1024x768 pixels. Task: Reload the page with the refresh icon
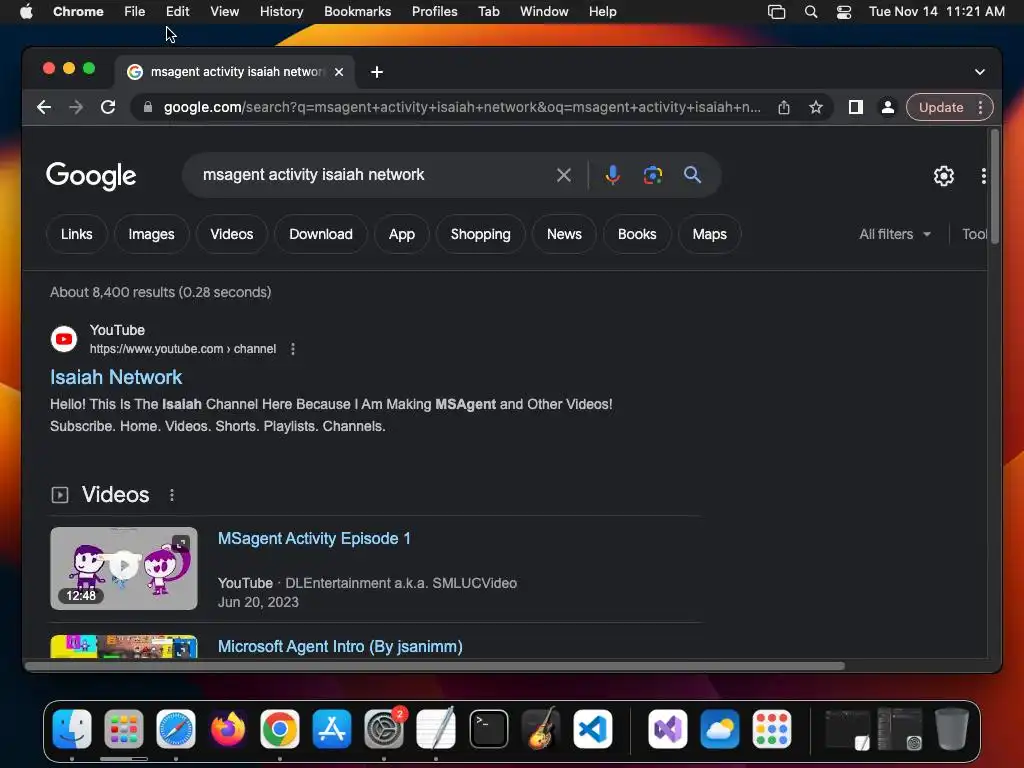coord(108,107)
